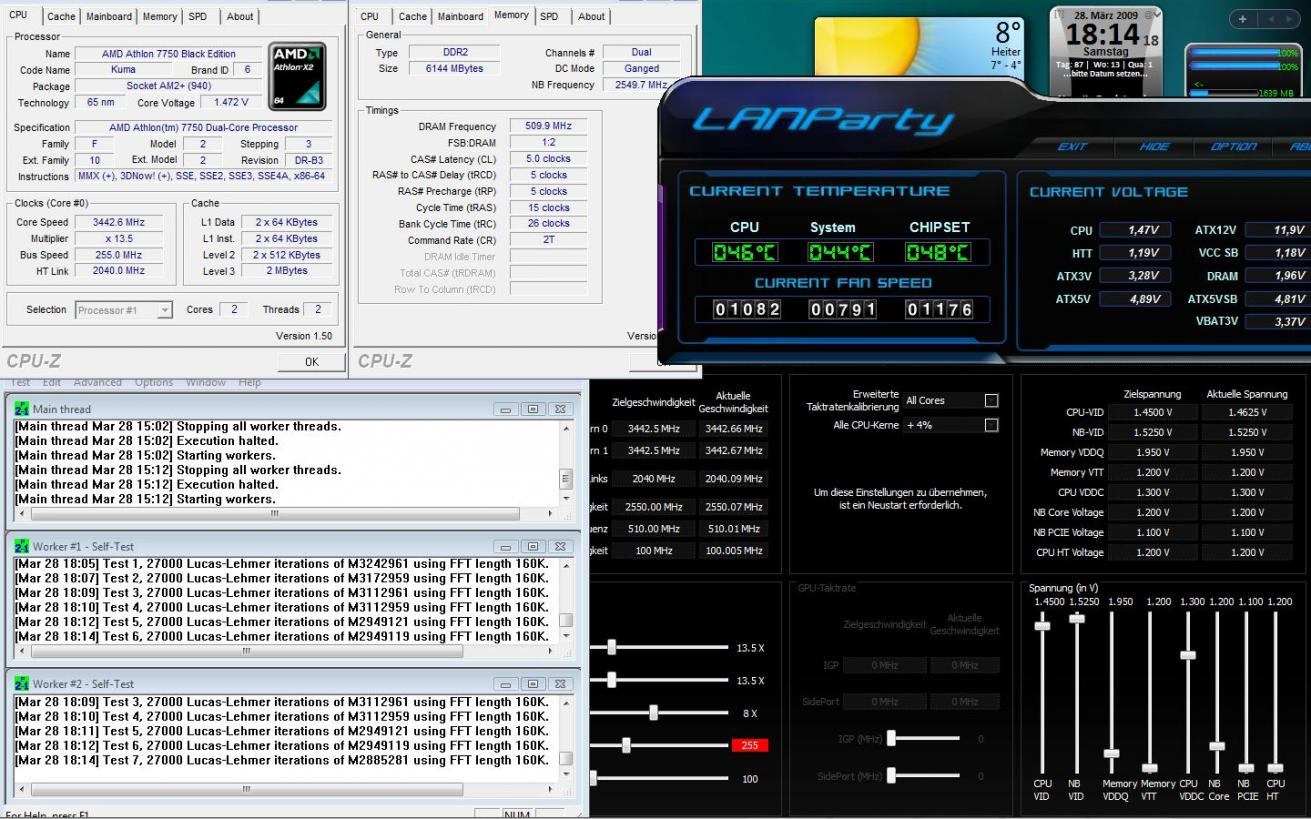The width and height of the screenshot is (1311, 819).
Task: Click the Core Speed 3442.6 MHz value in CPU-Z
Action: [x=120, y=222]
